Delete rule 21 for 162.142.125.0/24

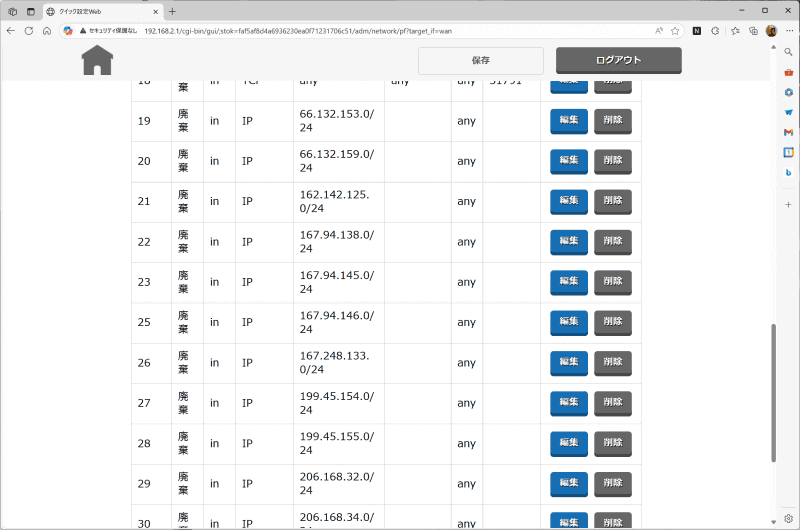pos(613,201)
